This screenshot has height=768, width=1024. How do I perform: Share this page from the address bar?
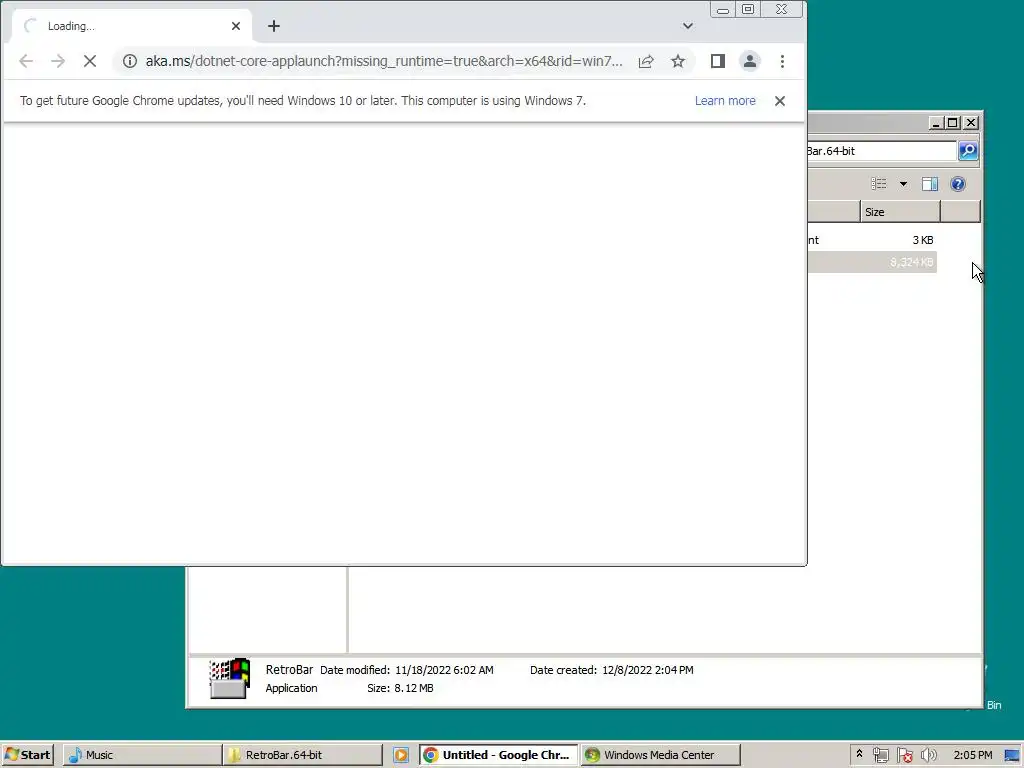[646, 61]
